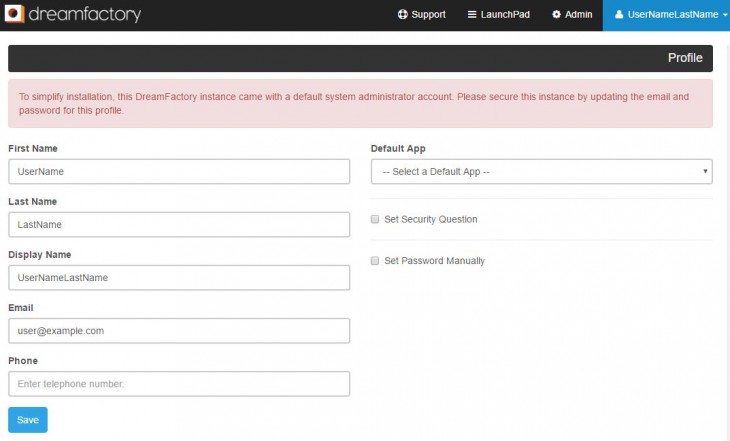Click the Admin gear icon

tap(557, 15)
